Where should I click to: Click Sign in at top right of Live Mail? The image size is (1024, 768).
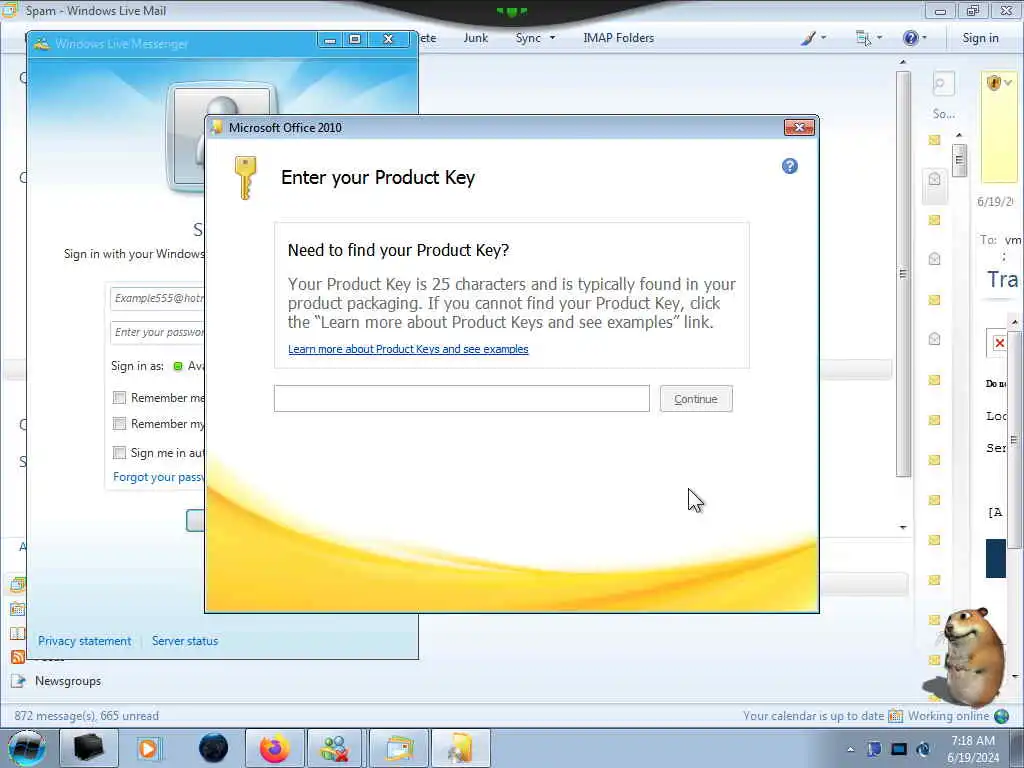point(980,38)
